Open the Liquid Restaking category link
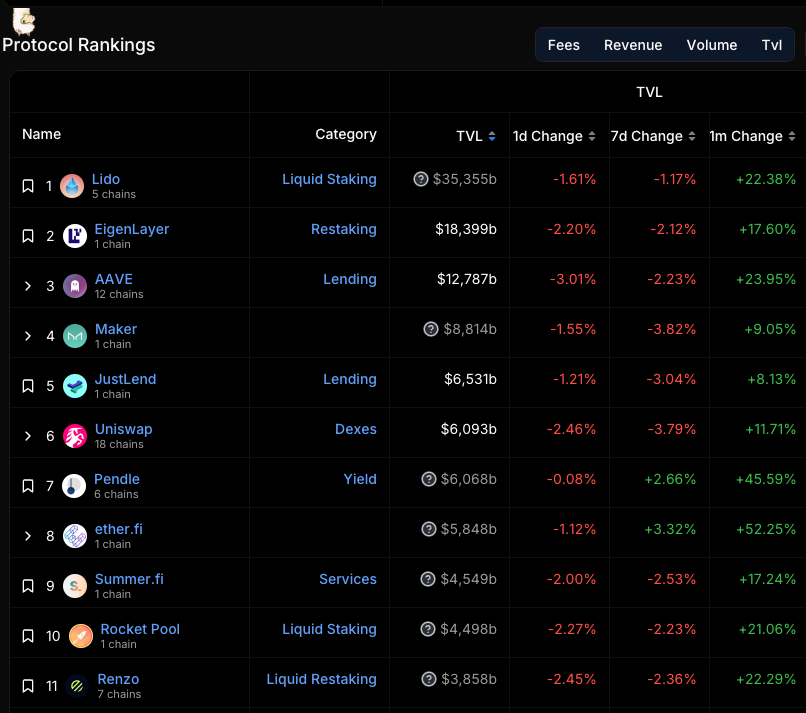This screenshot has width=806, height=713. pos(321,680)
